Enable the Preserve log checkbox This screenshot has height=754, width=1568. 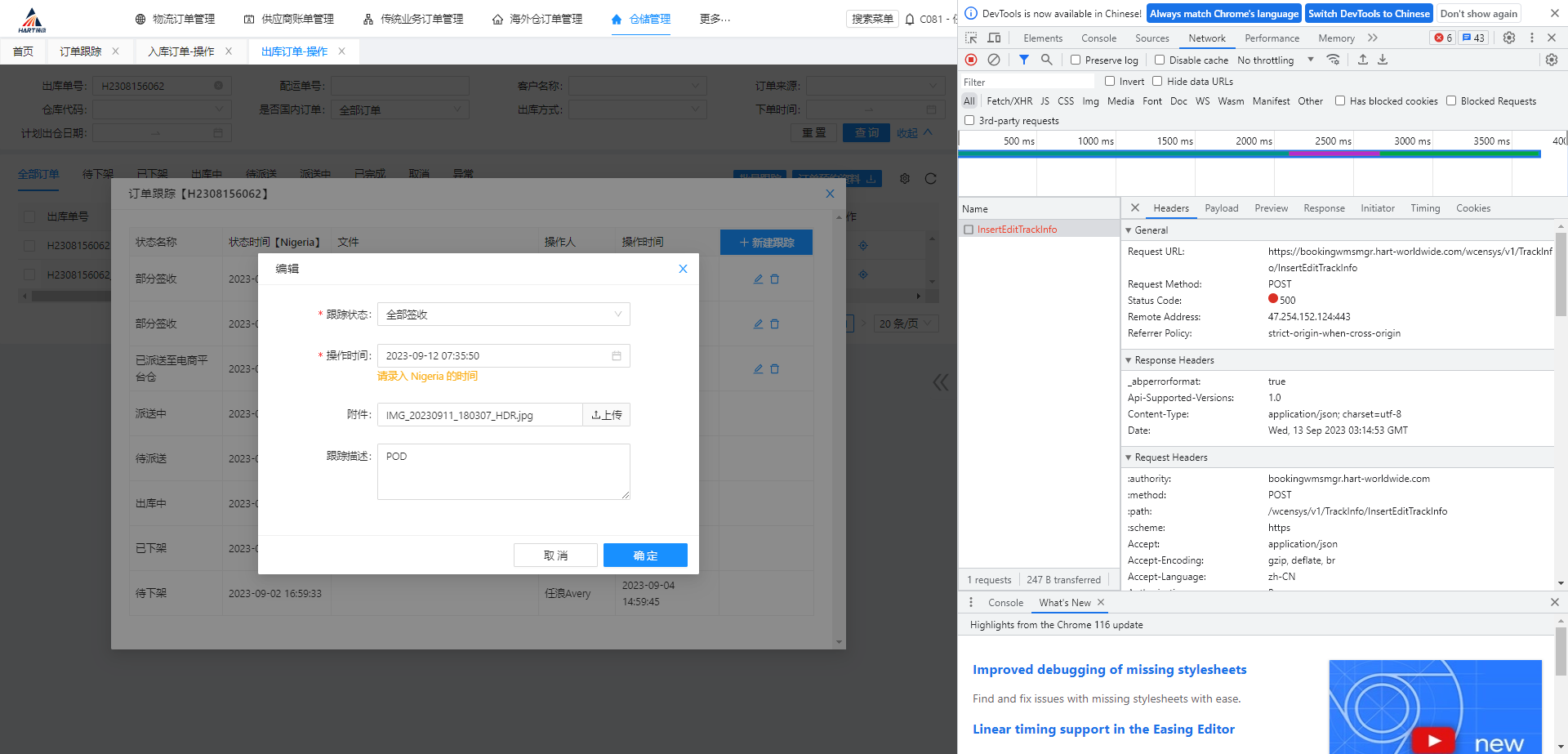pyautogui.click(x=1076, y=60)
